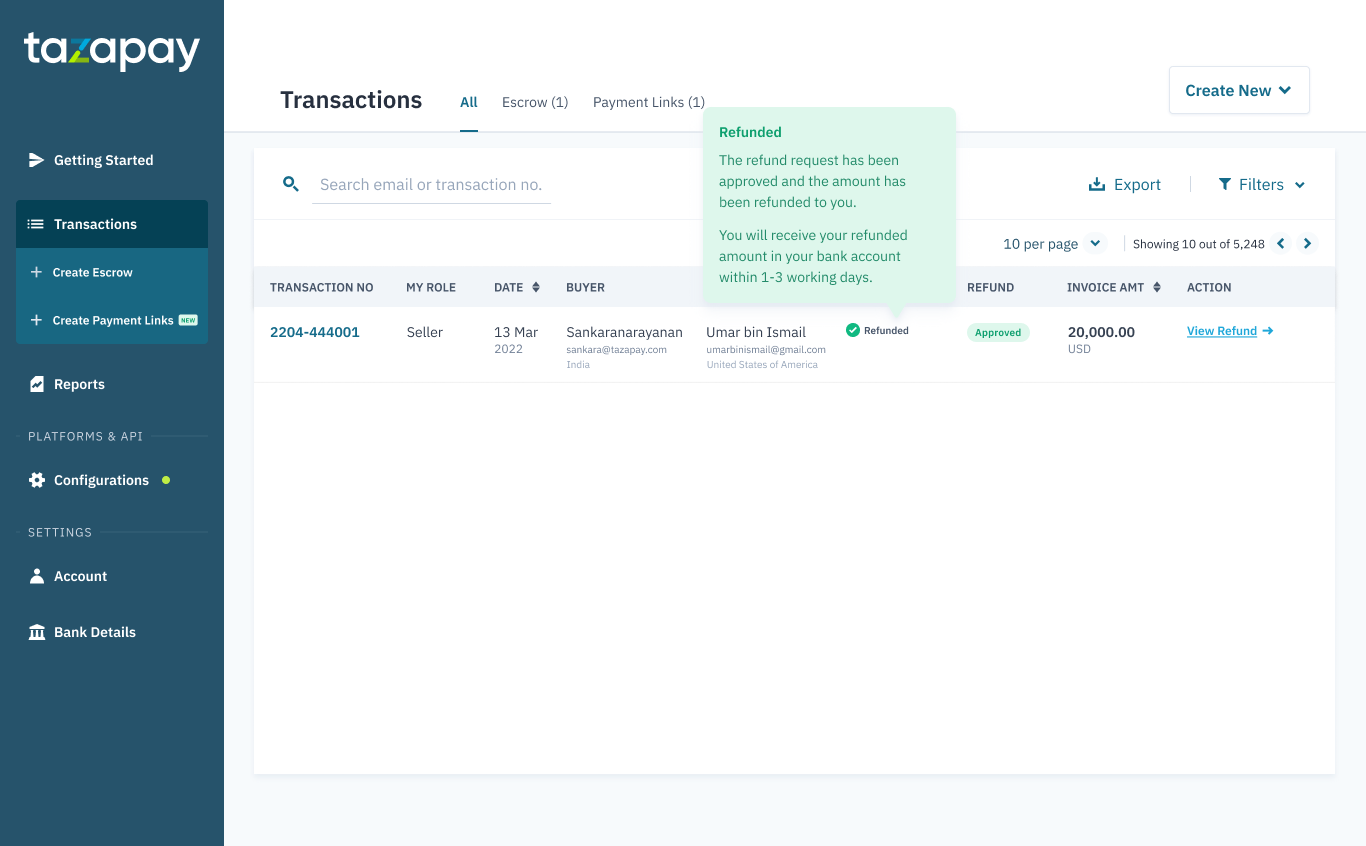The width and height of the screenshot is (1366, 846).
Task: Open Configurations via the gear icon
Action: [36, 480]
